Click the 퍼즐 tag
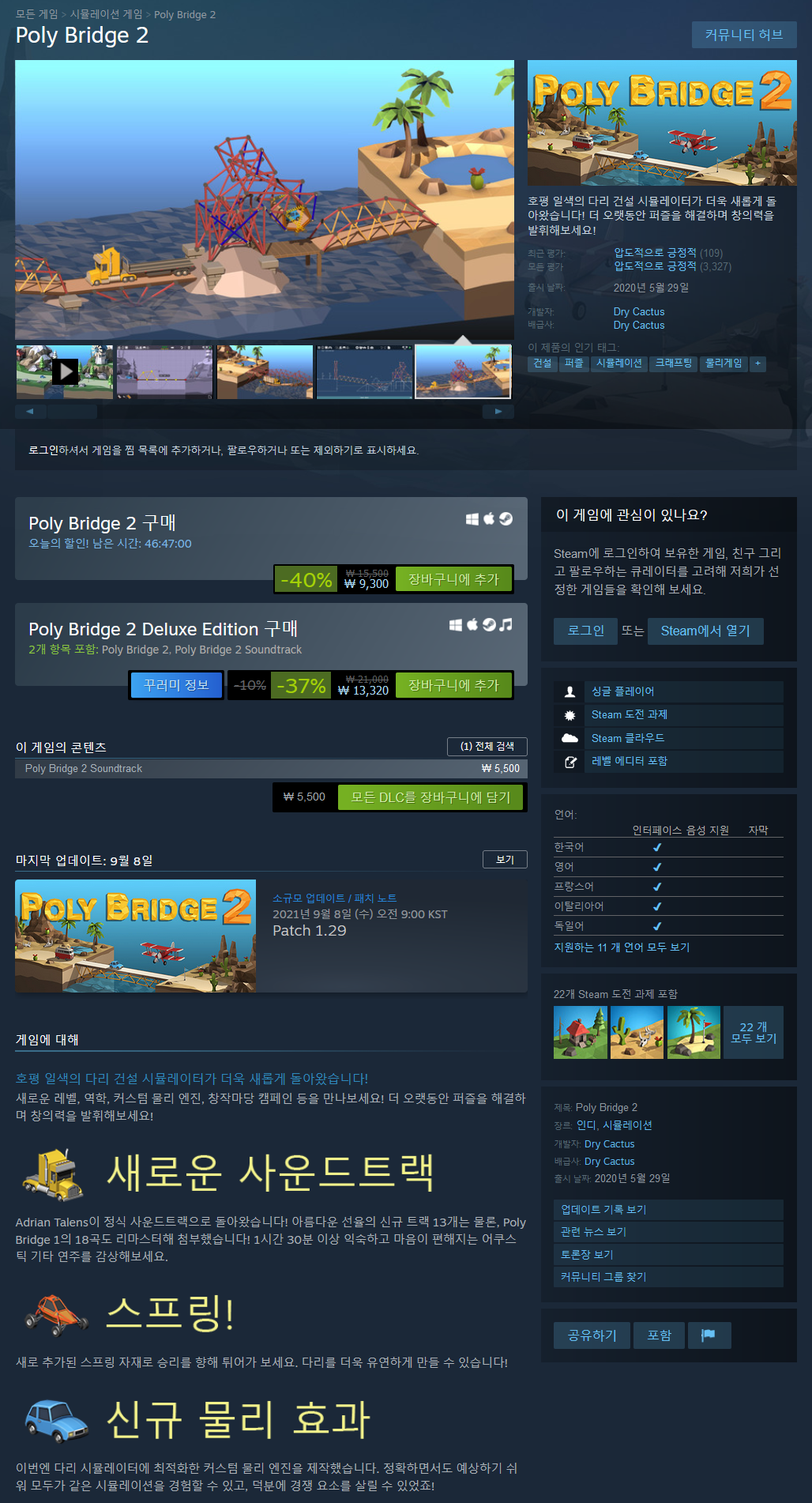The width and height of the screenshot is (812, 1503). pos(574,364)
